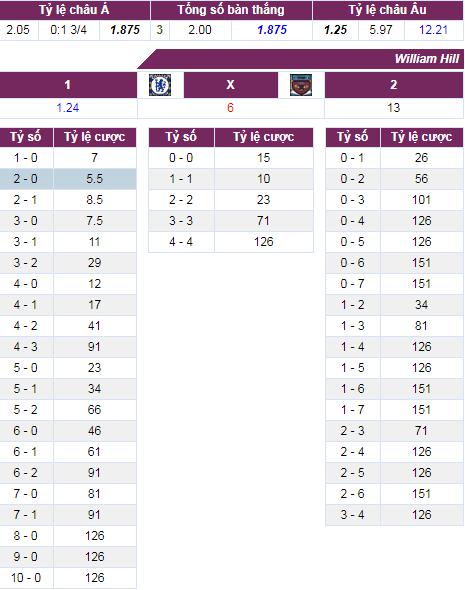Select the away win odds 13

[x=394, y=108]
